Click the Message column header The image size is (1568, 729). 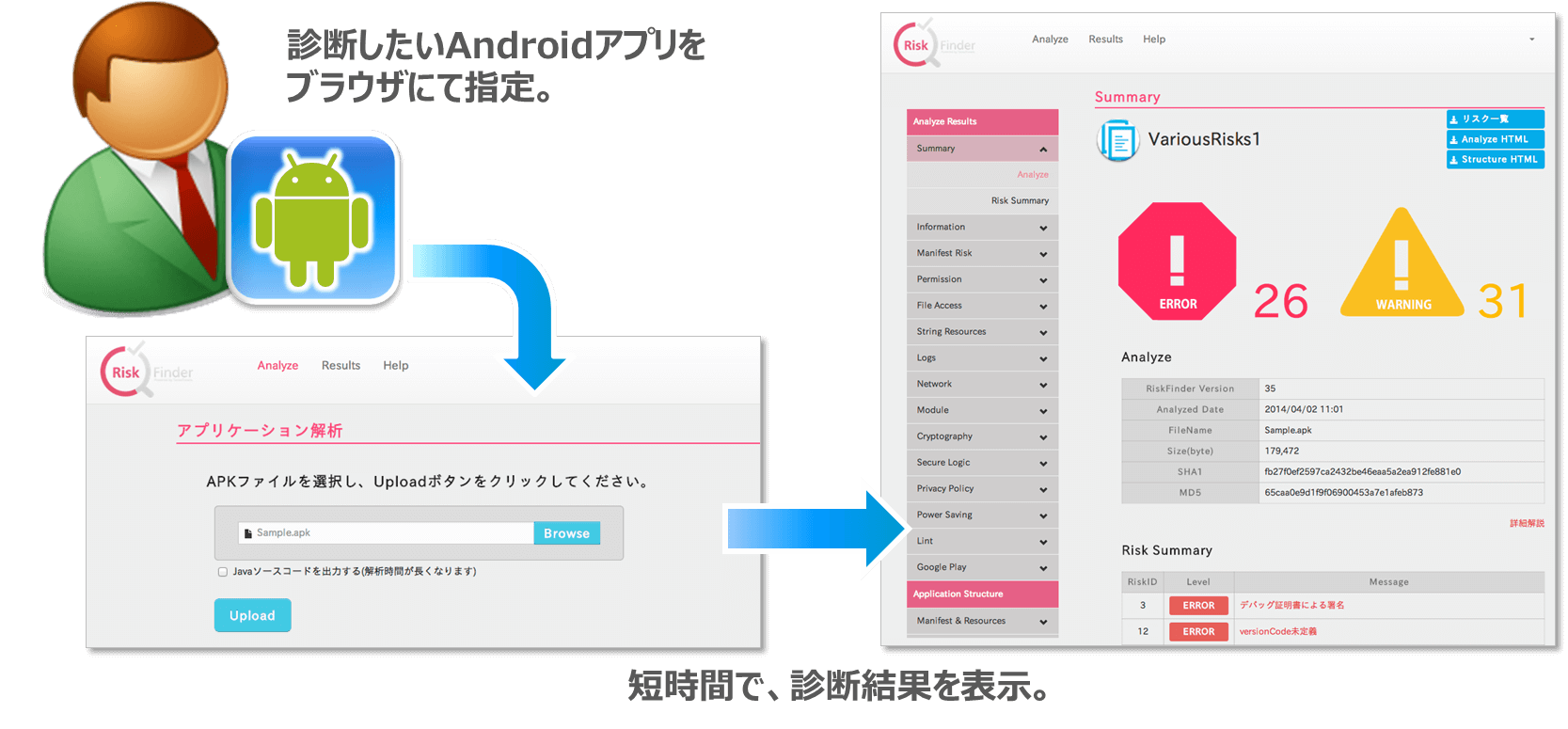click(1388, 582)
